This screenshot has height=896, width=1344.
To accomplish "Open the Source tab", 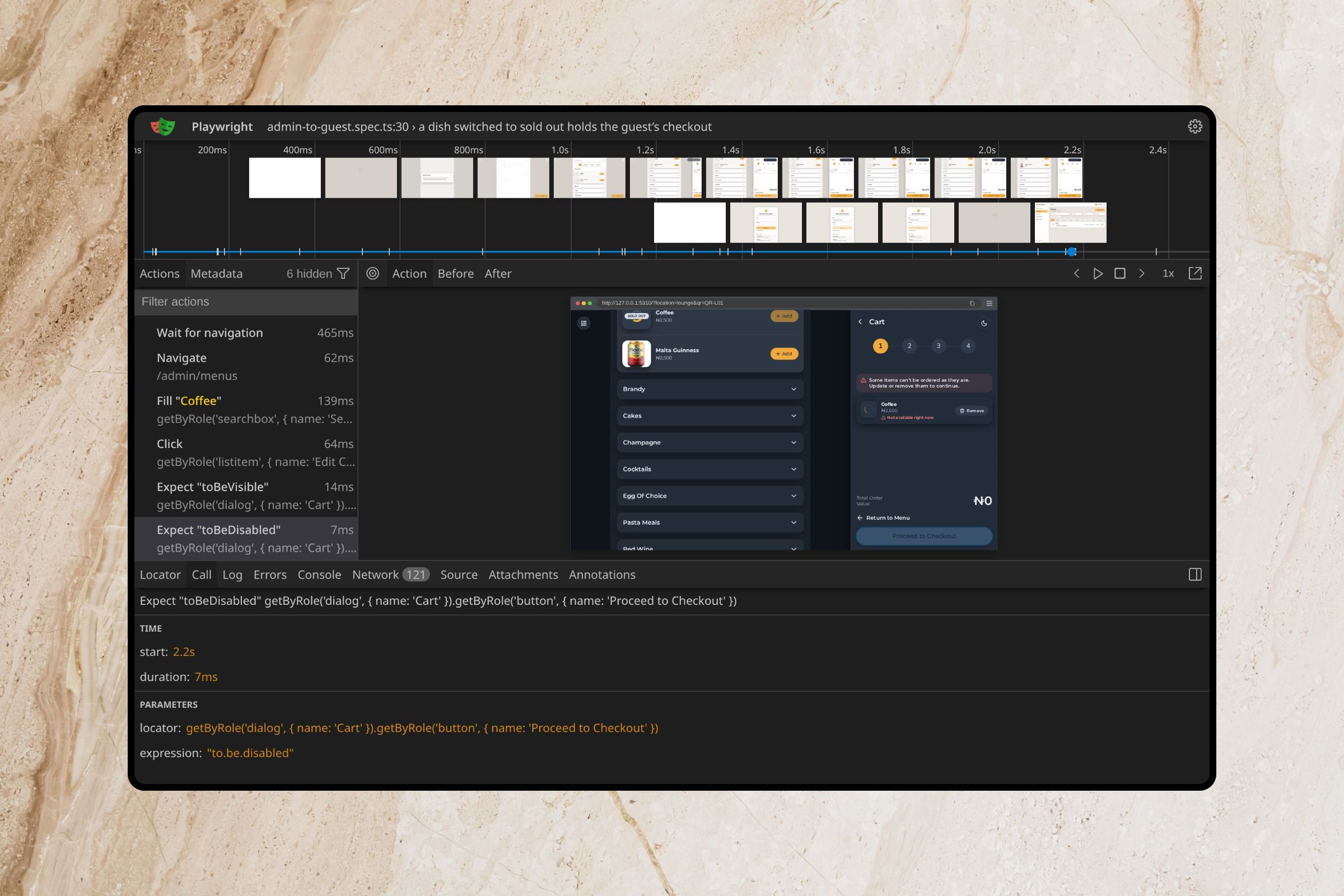I will point(458,575).
